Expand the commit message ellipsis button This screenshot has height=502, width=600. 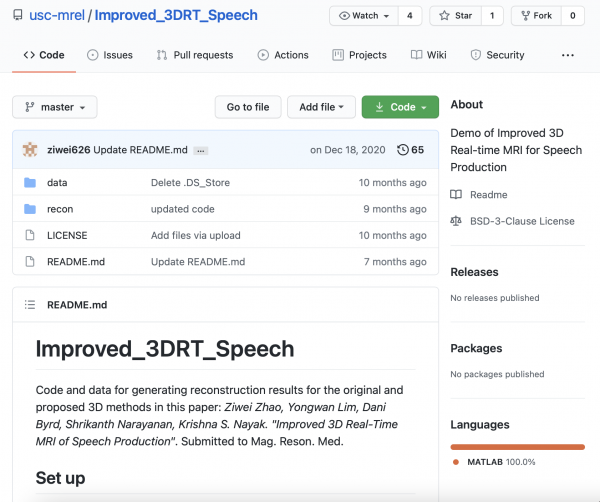pyautogui.click(x=201, y=150)
